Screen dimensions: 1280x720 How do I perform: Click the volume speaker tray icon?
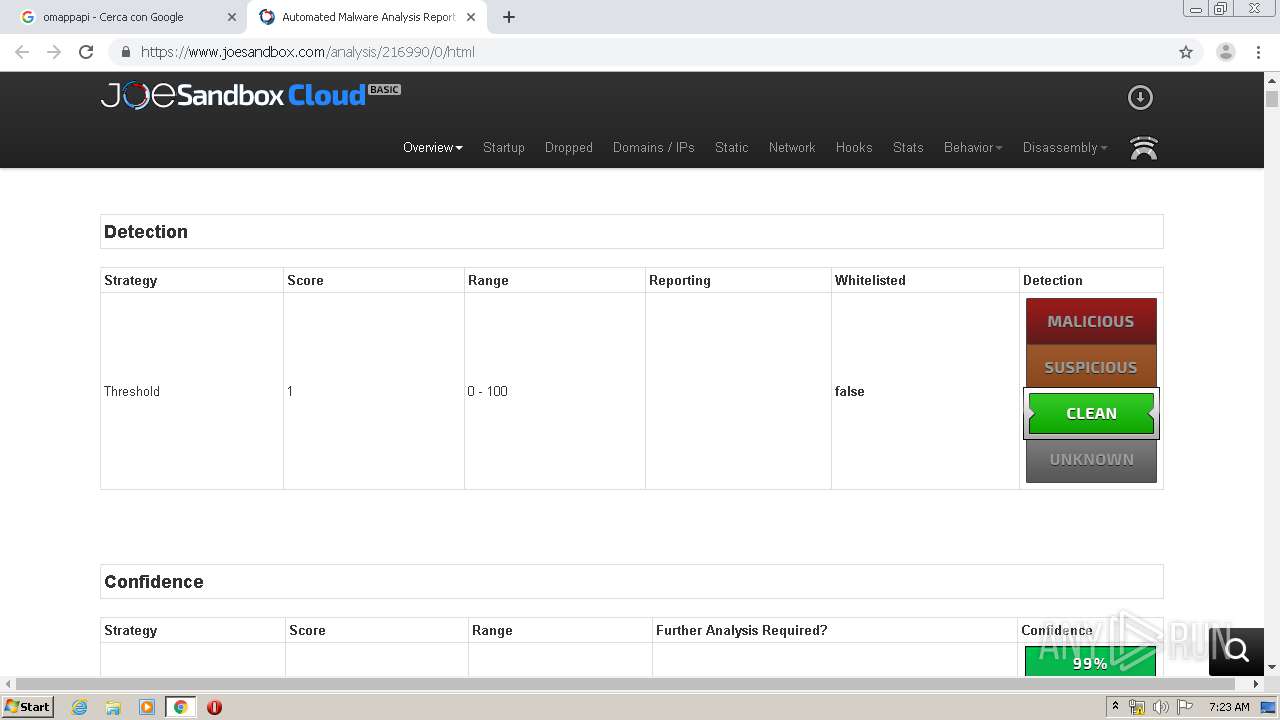click(1160, 707)
